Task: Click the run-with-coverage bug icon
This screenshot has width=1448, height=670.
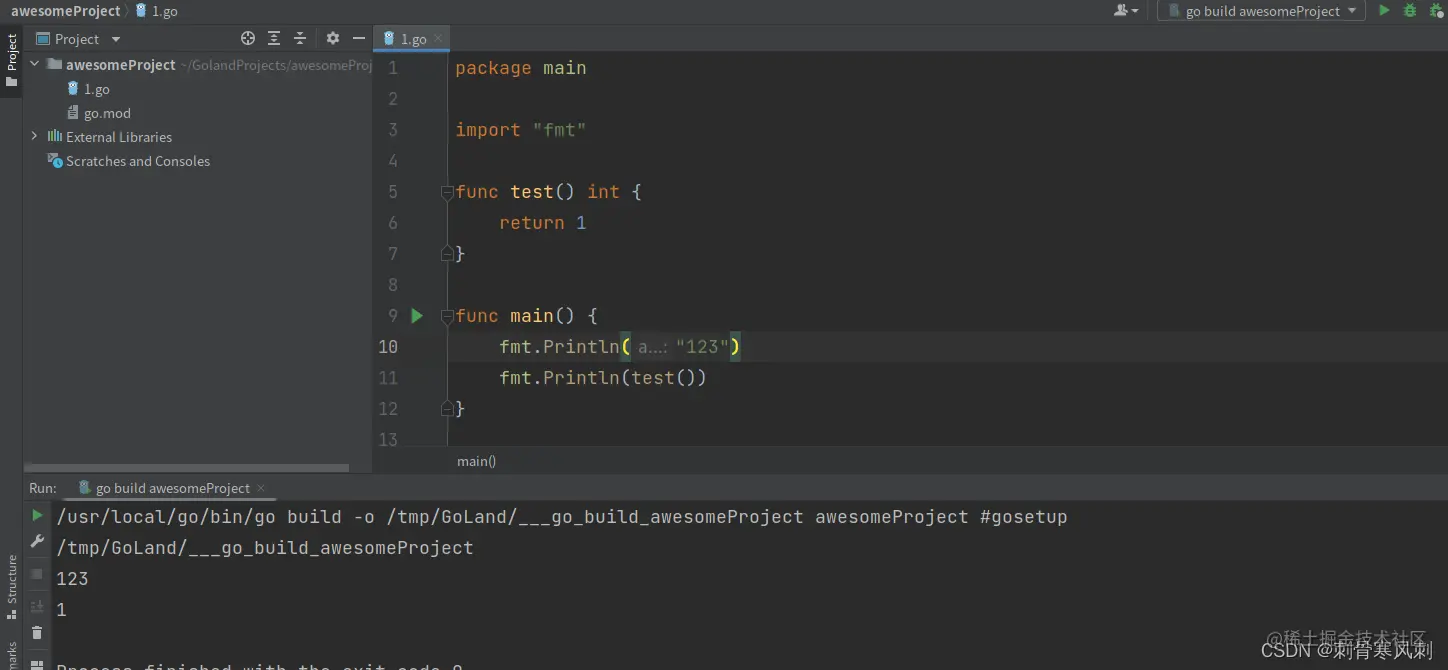Action: [x=1436, y=10]
